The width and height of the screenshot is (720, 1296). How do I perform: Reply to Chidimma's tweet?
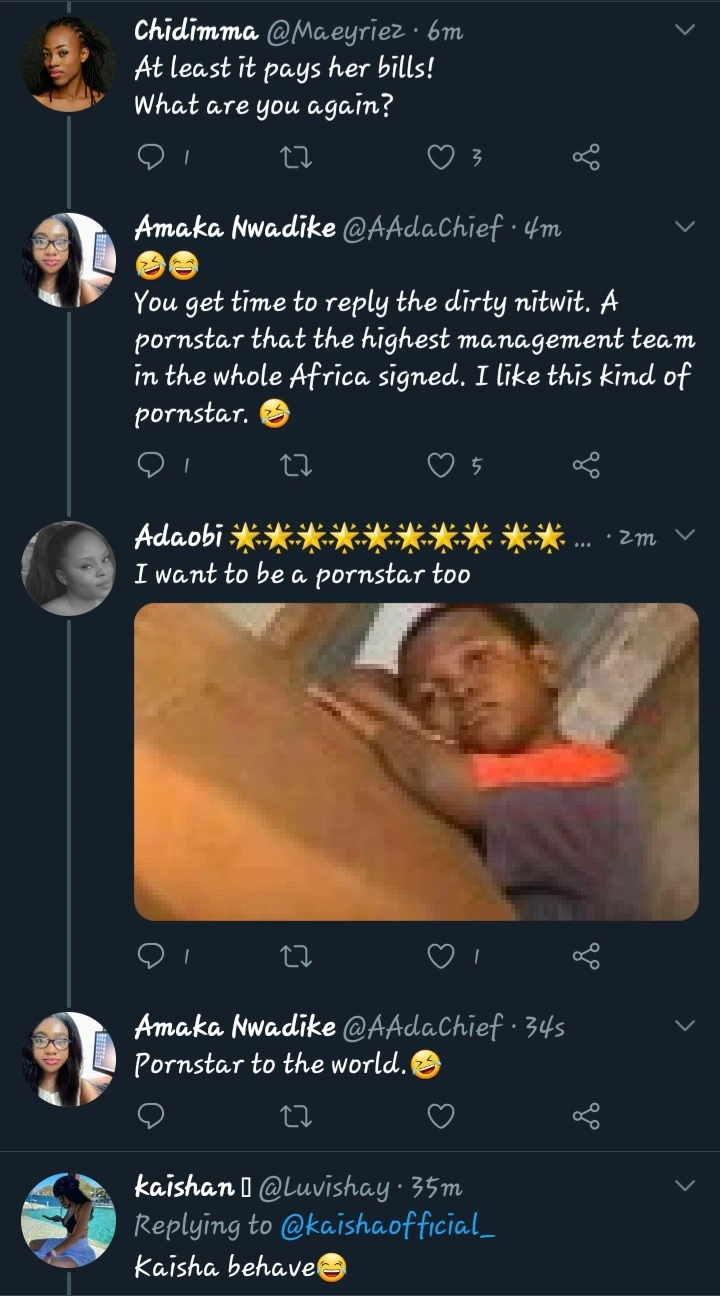(149, 157)
